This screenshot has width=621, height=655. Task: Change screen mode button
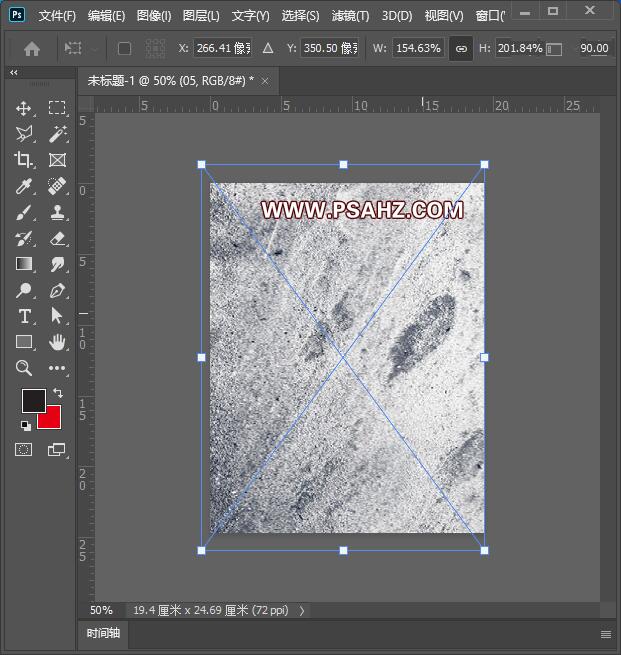point(57,449)
